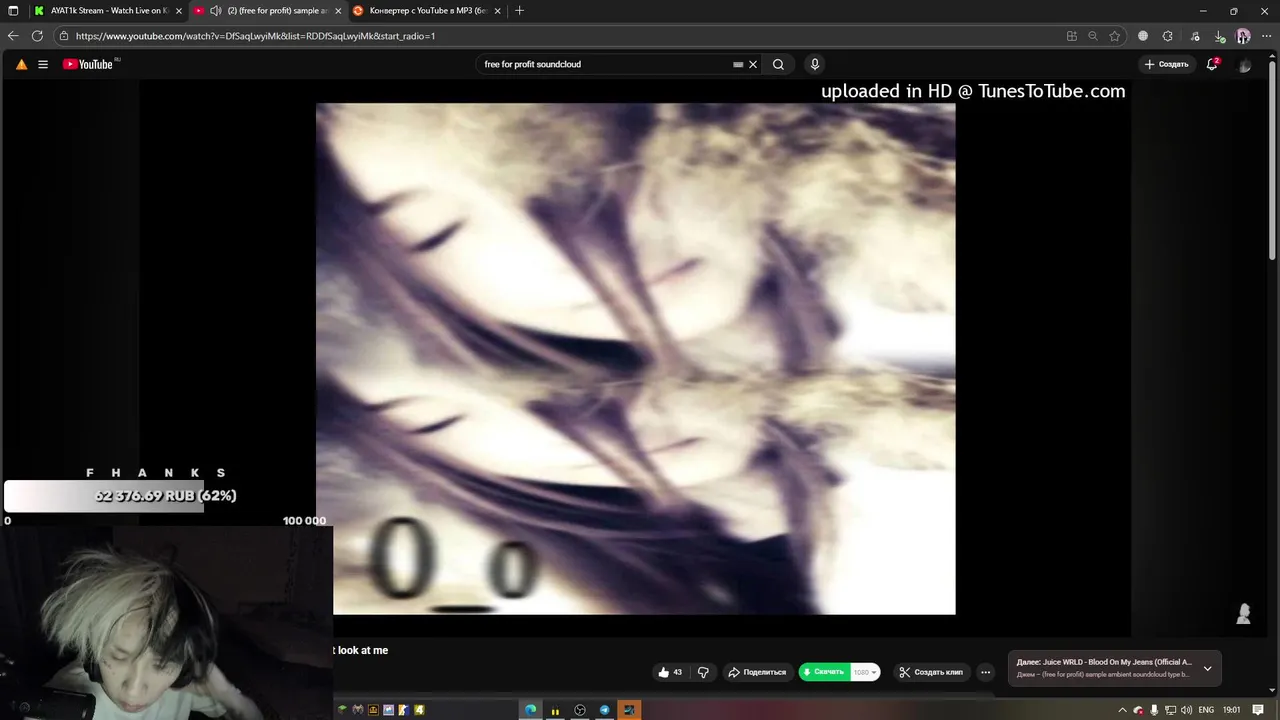
Task: Go back with browser back arrow
Action: click(x=13, y=36)
